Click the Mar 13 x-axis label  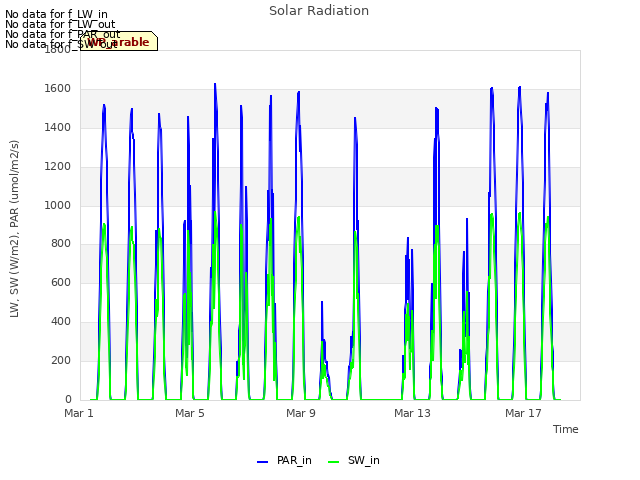point(412,413)
